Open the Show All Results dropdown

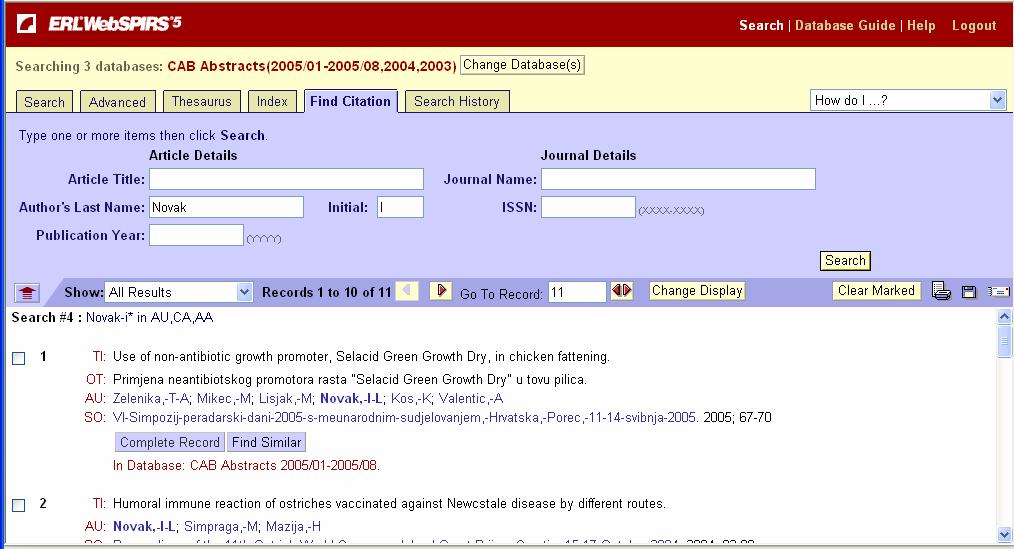click(x=178, y=292)
